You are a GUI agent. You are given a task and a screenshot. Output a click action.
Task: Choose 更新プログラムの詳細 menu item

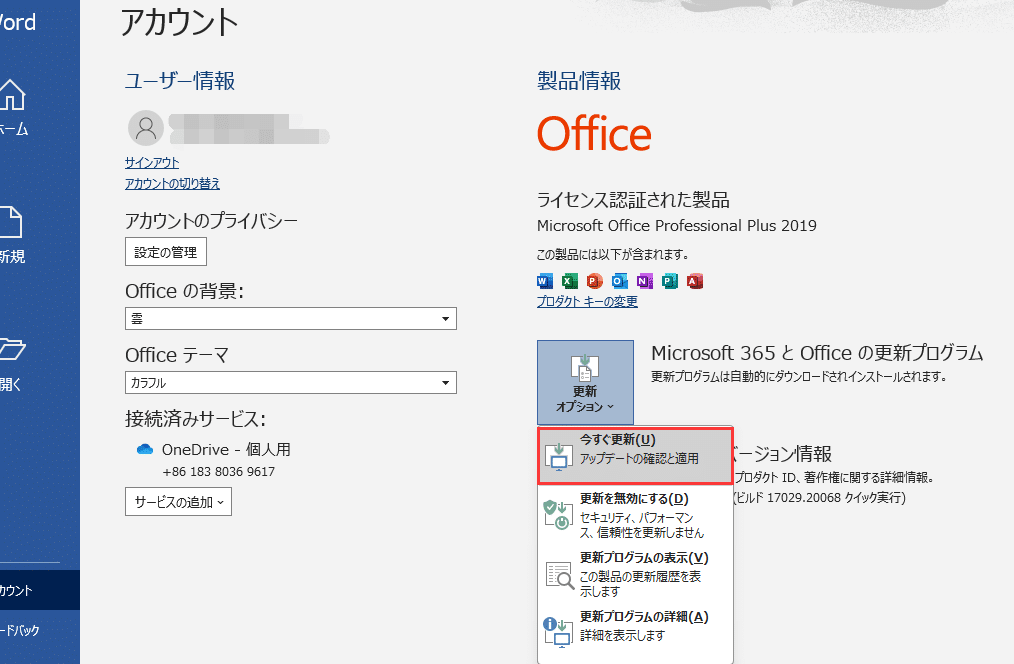635,627
